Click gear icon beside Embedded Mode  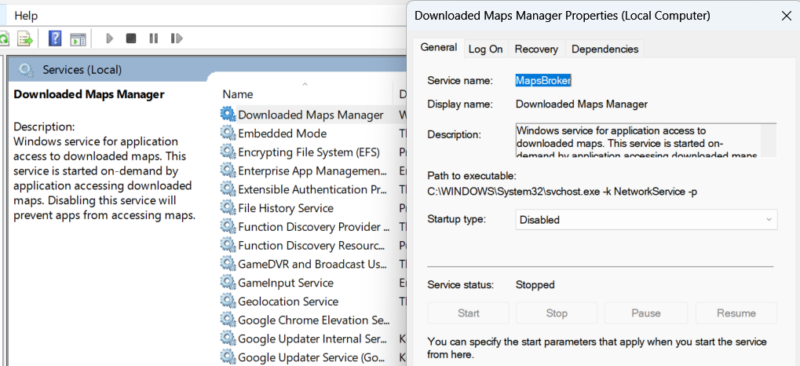(228, 133)
